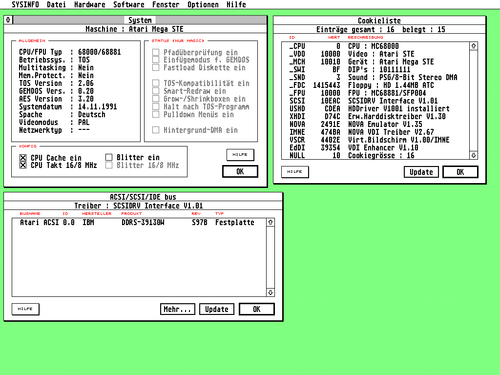Click Hilfe button in ACSI/SCSI/IDE bus window

(x=25, y=309)
